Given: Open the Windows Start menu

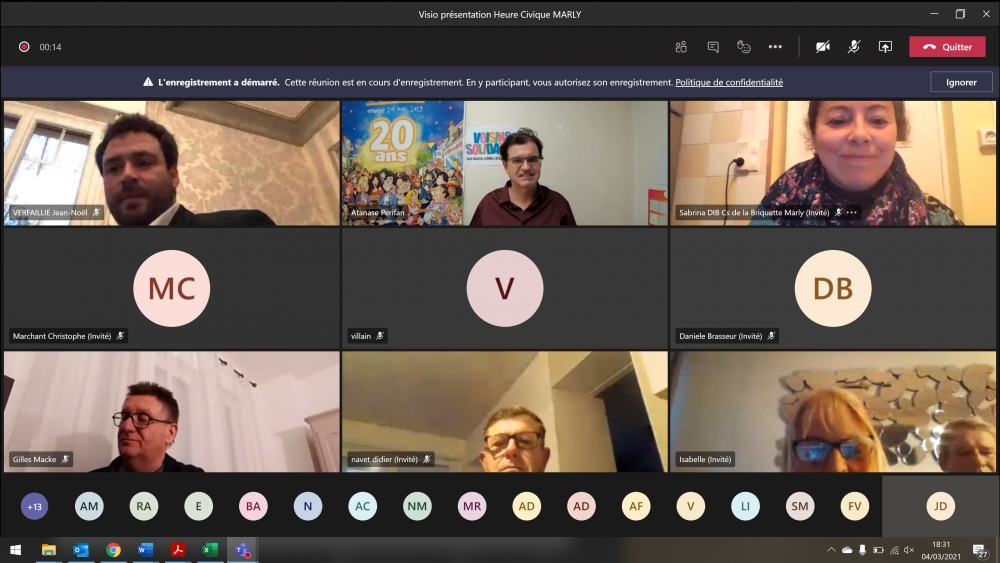Looking at the screenshot, I should [15, 550].
